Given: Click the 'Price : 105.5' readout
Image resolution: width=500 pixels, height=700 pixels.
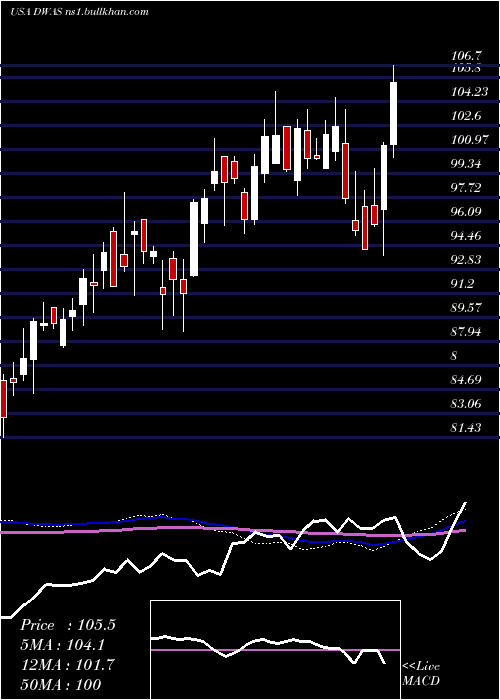Looking at the screenshot, I should [68, 625].
